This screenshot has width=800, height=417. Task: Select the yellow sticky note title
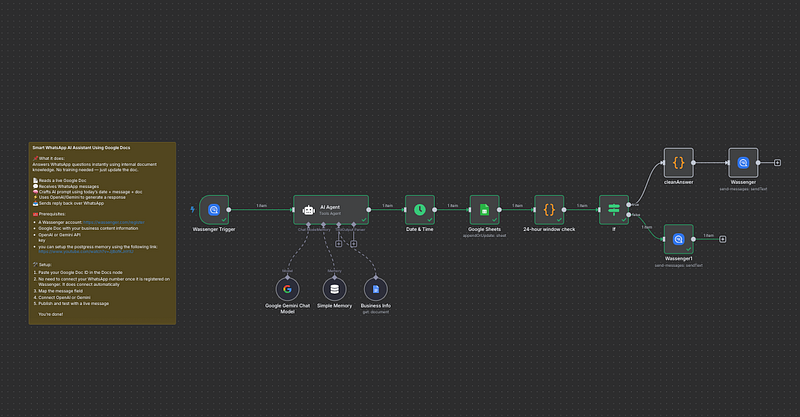tap(78, 147)
